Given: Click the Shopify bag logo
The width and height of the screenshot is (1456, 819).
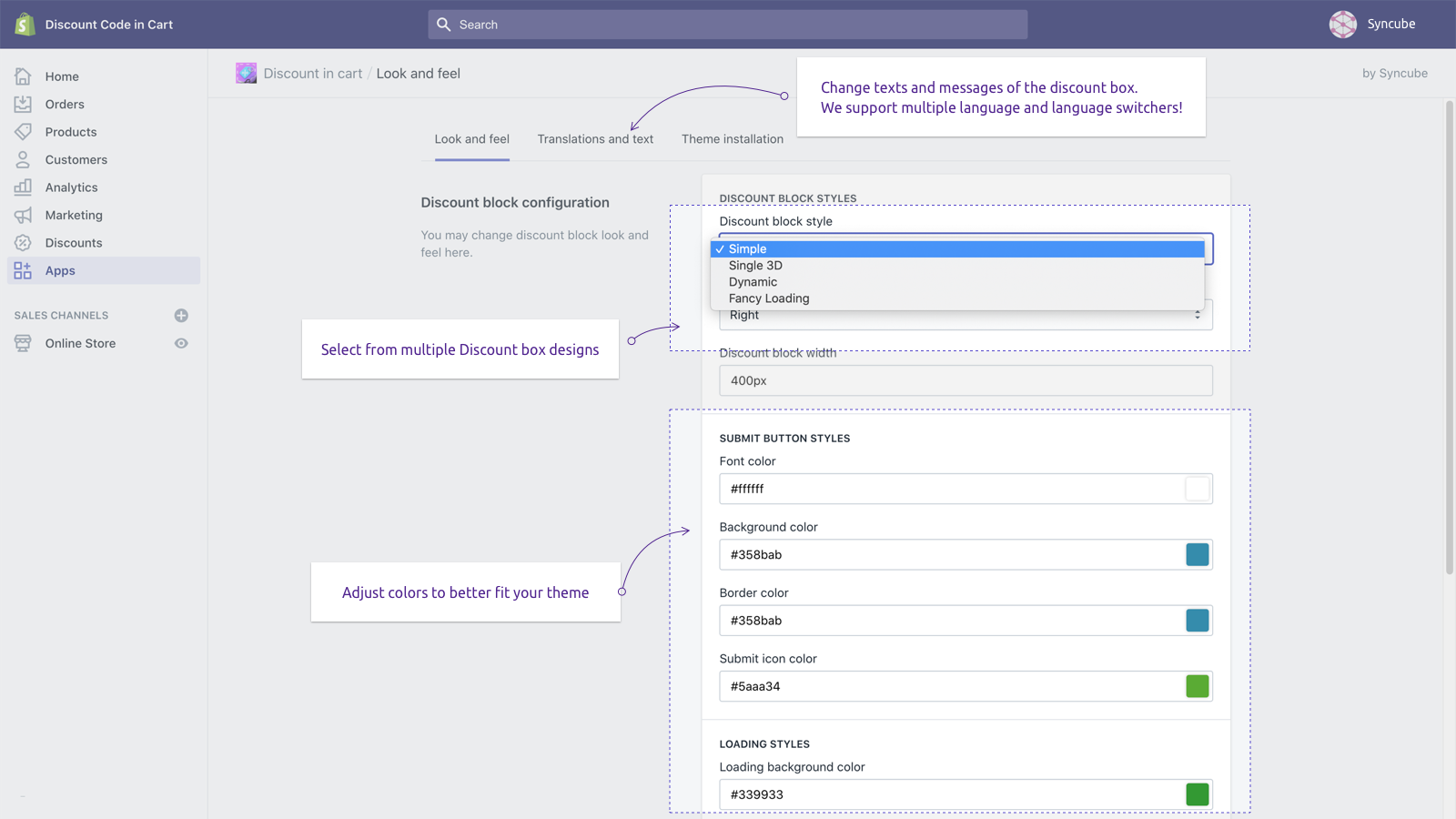Looking at the screenshot, I should [25, 25].
